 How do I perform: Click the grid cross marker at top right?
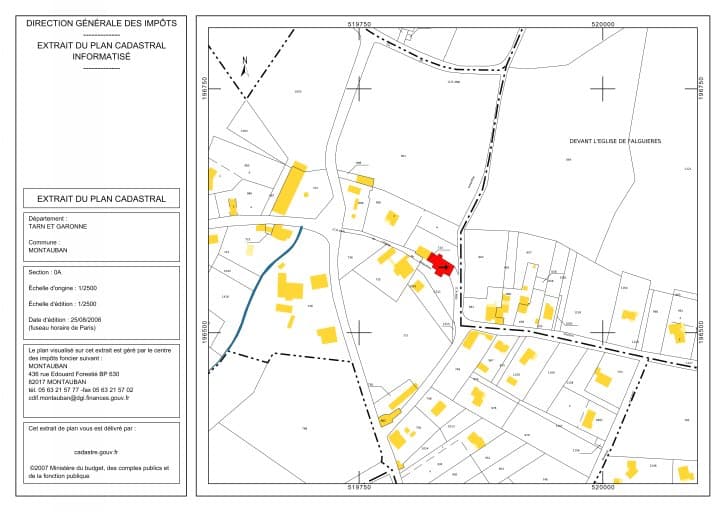(604, 88)
